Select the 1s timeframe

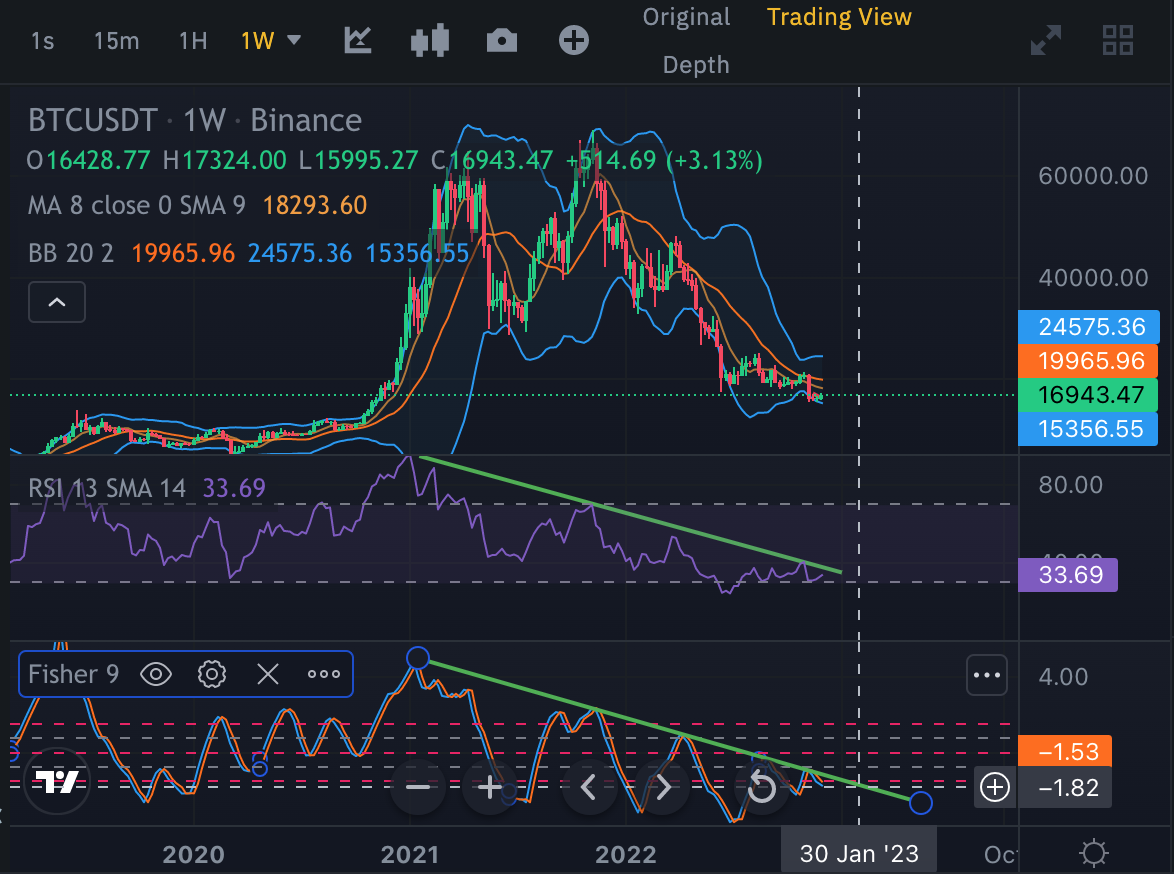point(43,40)
